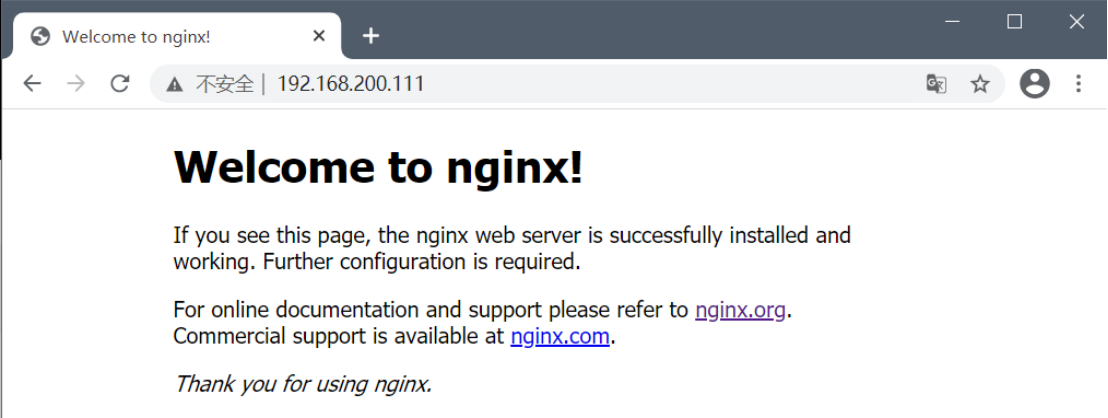Open the Google Translate page icon
The height and width of the screenshot is (418, 1108).
(936, 85)
